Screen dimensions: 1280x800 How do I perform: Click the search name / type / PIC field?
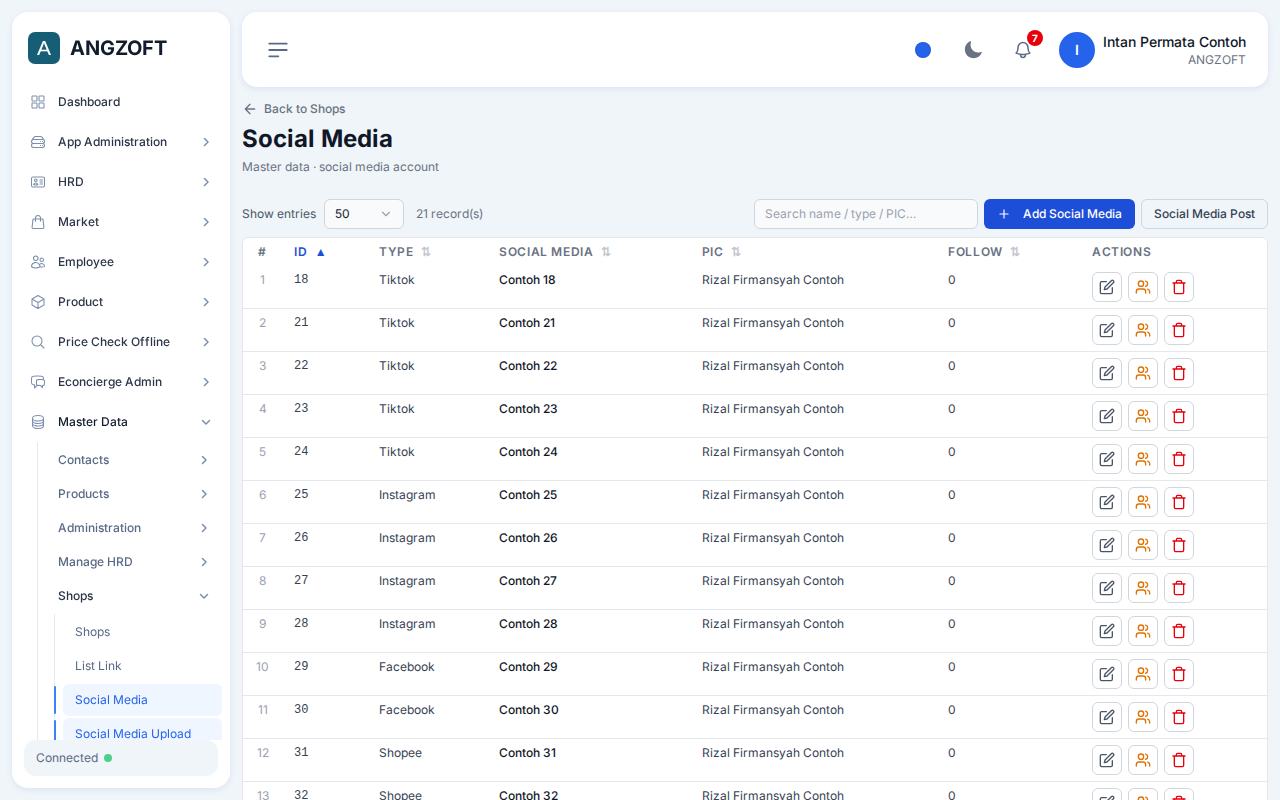pos(866,214)
